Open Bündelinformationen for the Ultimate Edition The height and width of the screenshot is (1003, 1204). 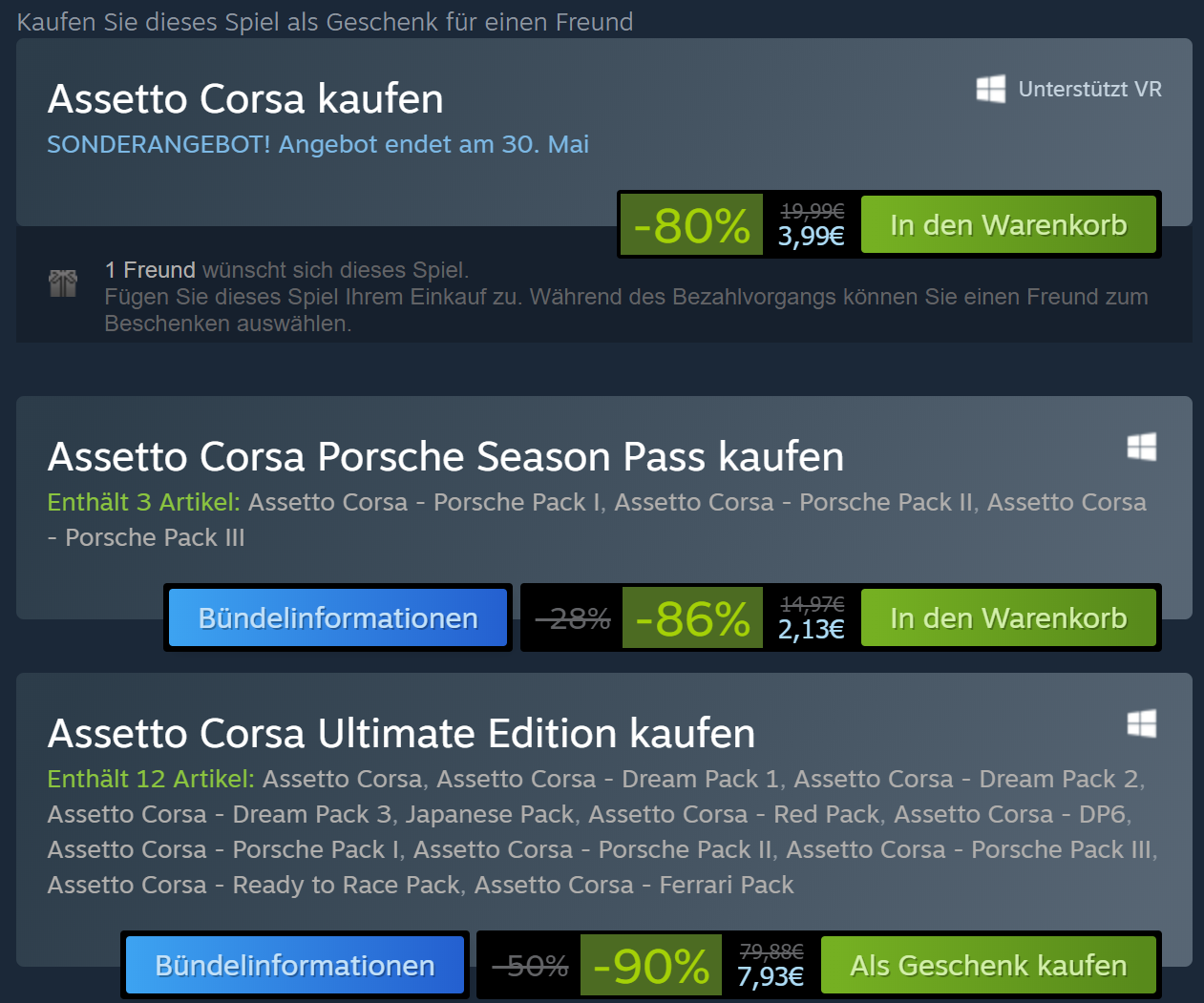295,966
